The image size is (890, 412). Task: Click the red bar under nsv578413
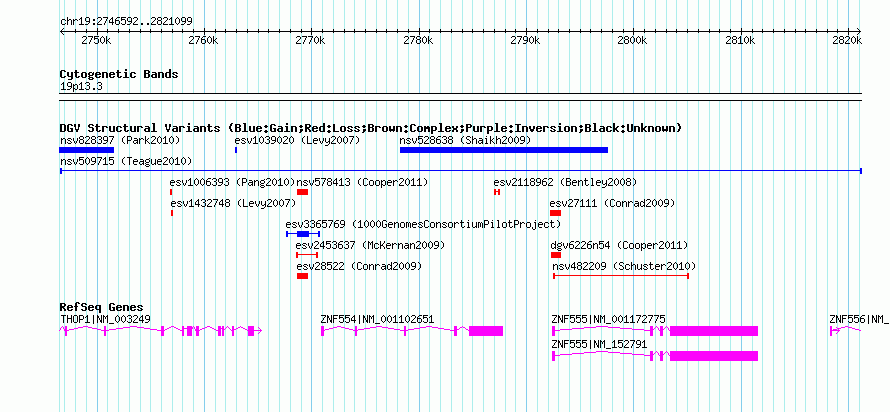tap(302, 192)
